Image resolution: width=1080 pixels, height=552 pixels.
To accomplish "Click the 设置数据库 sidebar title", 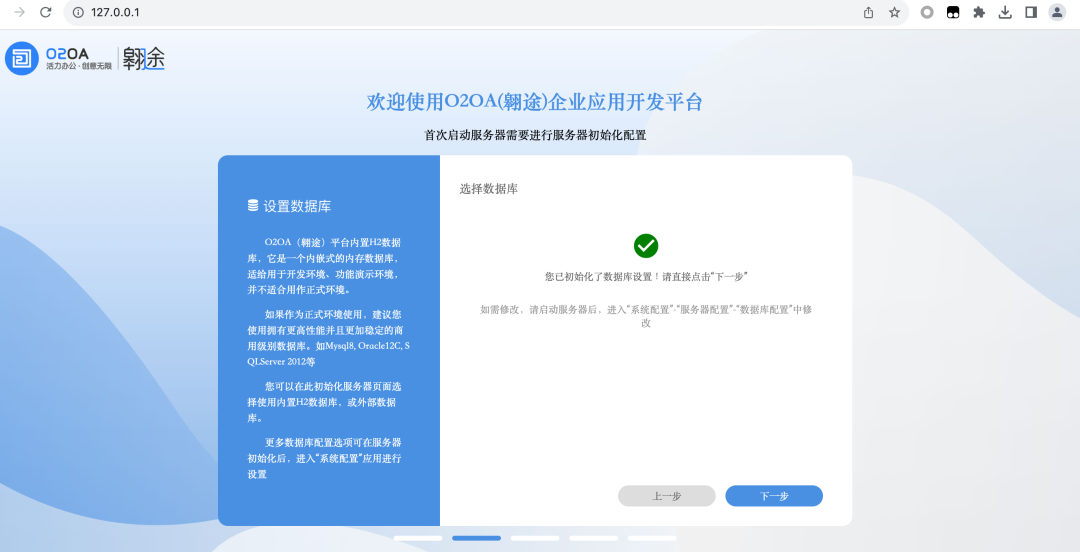I will 298,206.
